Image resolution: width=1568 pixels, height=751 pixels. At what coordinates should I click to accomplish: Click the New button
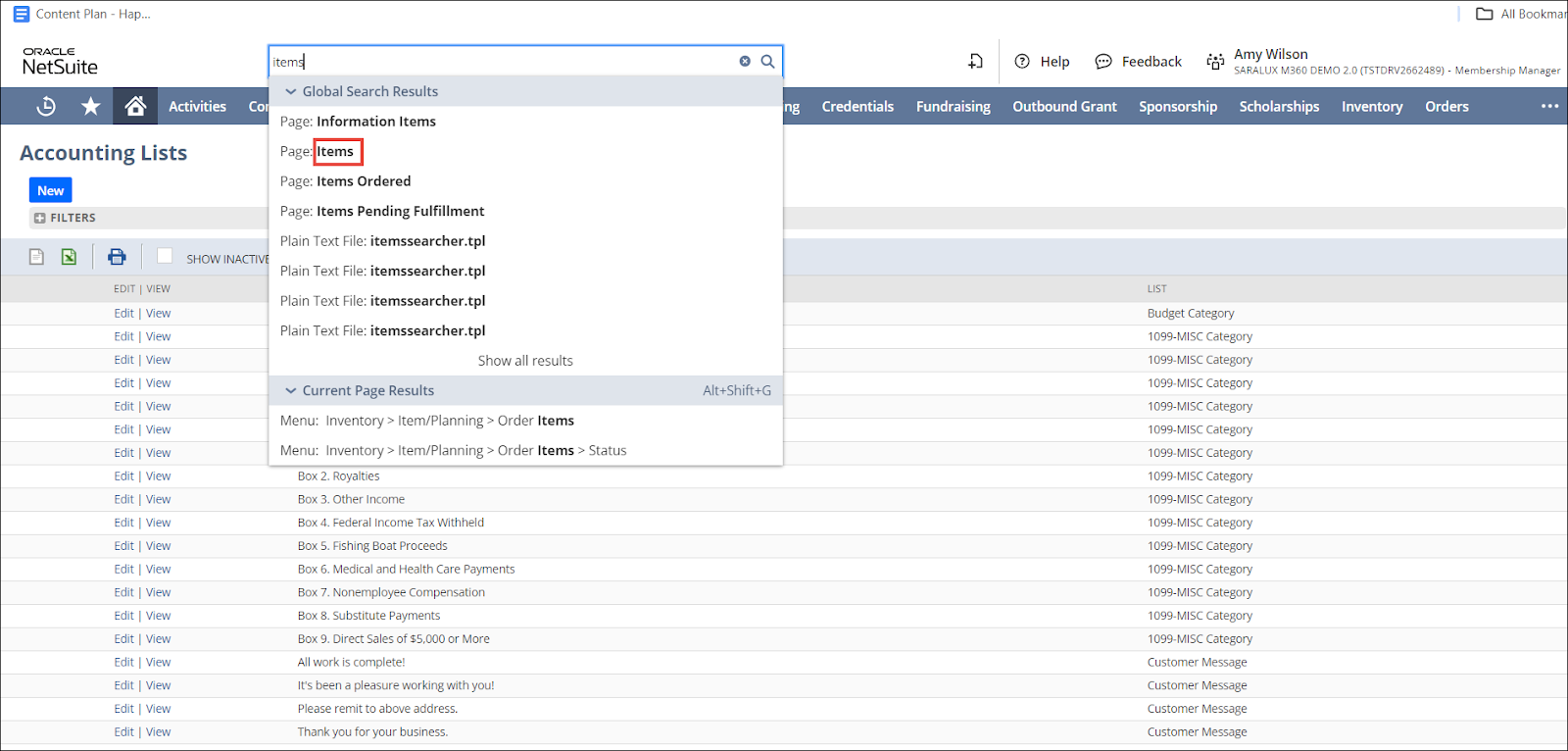click(x=51, y=190)
